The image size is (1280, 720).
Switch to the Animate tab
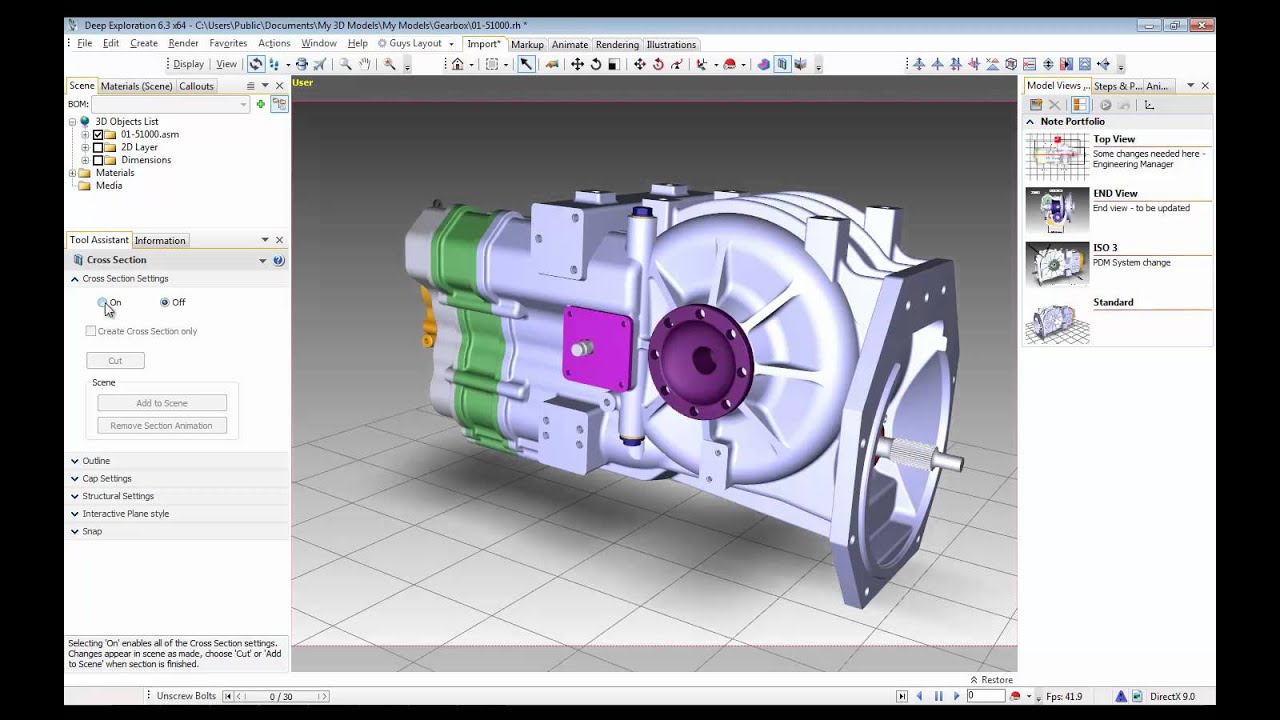tap(570, 44)
